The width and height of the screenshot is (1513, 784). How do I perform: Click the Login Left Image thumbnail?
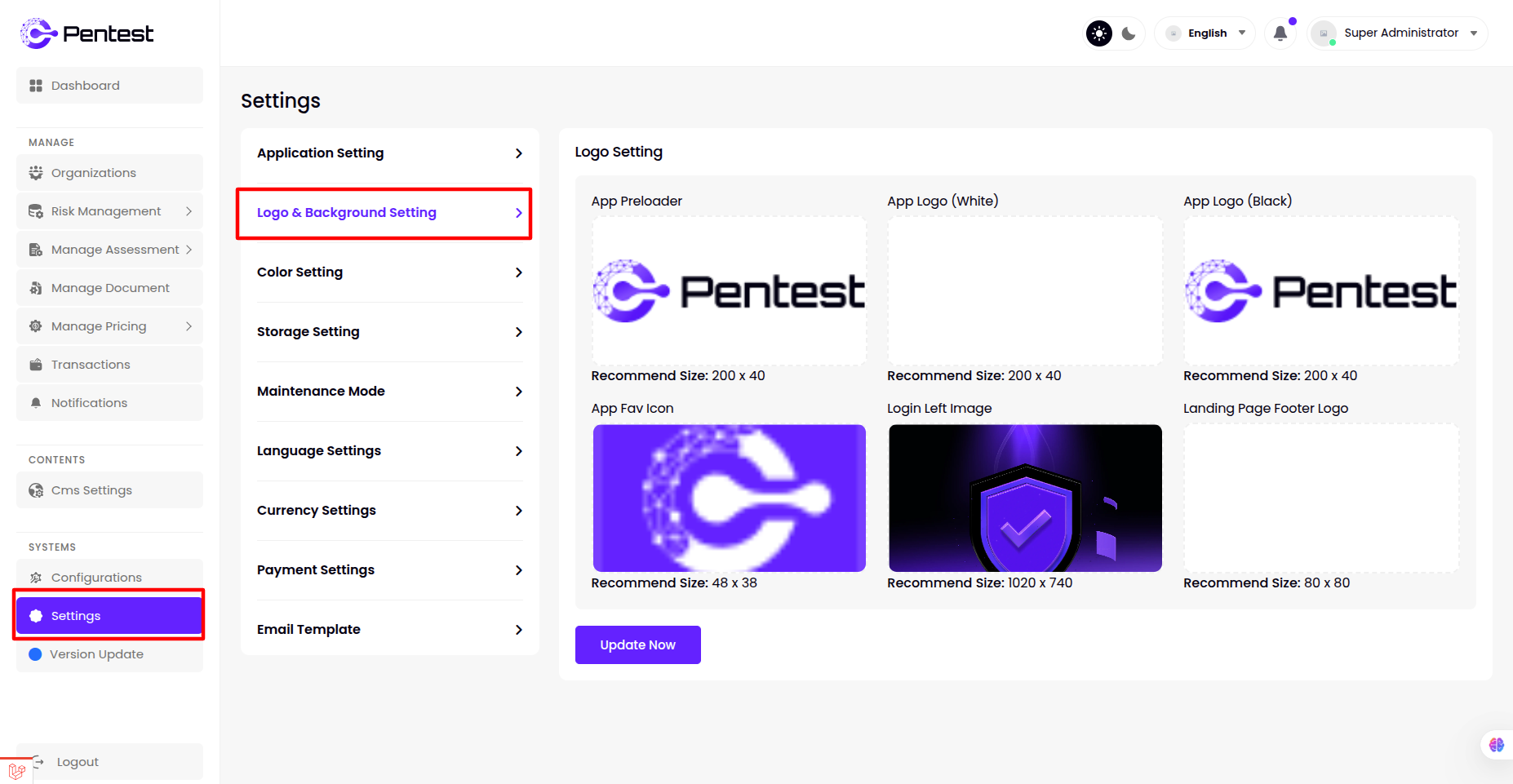(x=1025, y=498)
